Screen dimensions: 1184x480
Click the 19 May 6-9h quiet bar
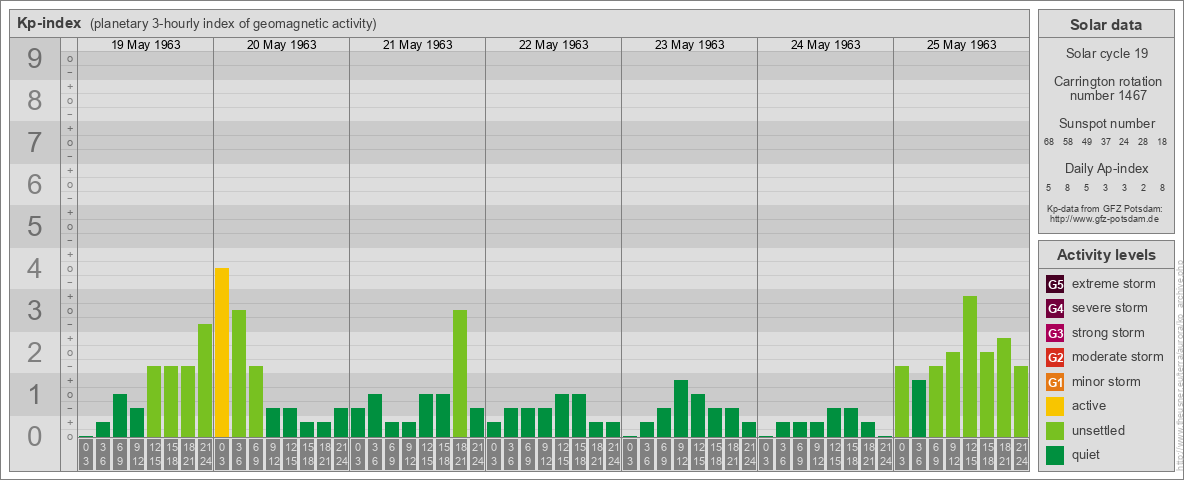[x=119, y=415]
